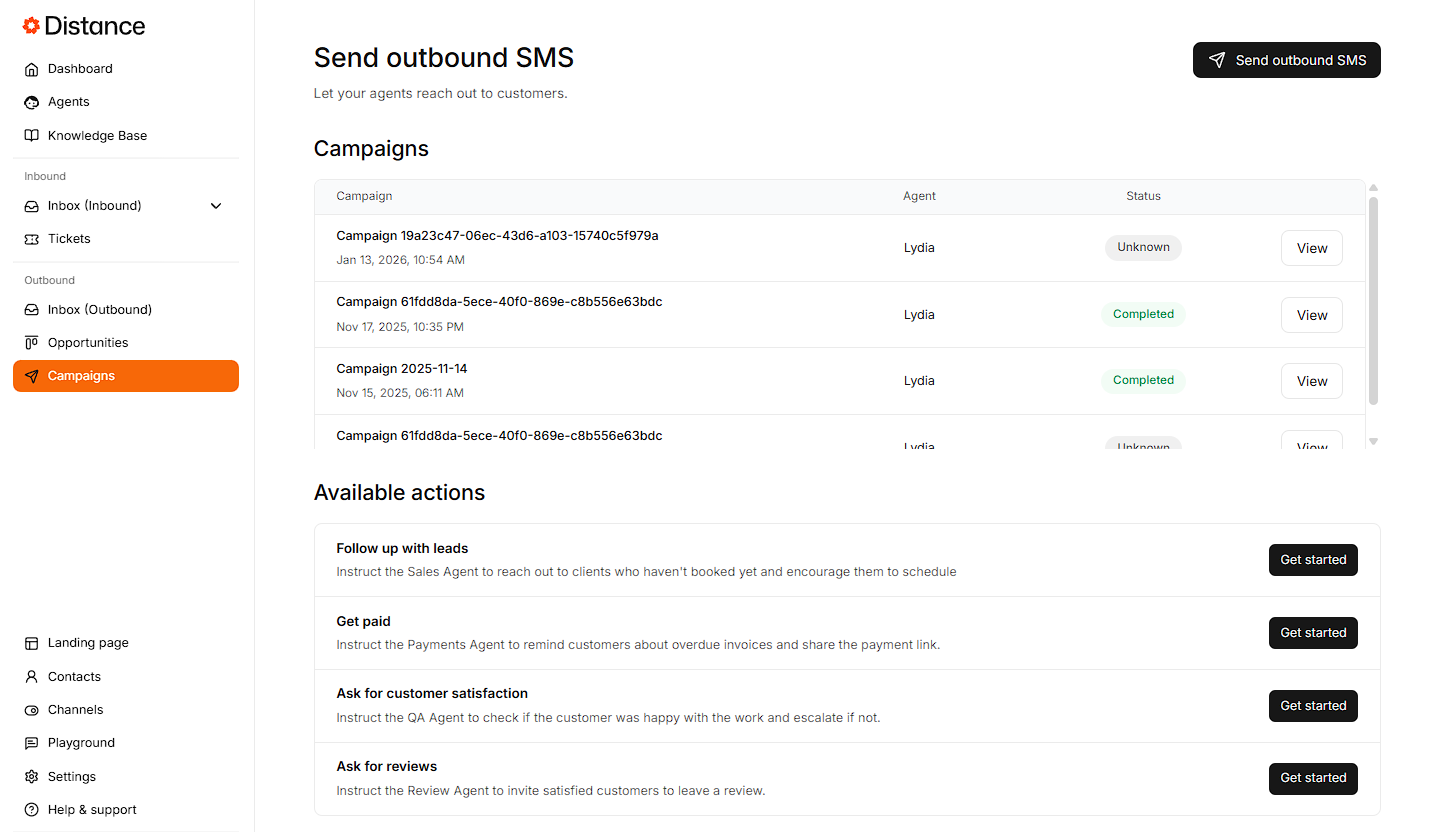Click the Tickets icon in sidebar

click(32, 239)
